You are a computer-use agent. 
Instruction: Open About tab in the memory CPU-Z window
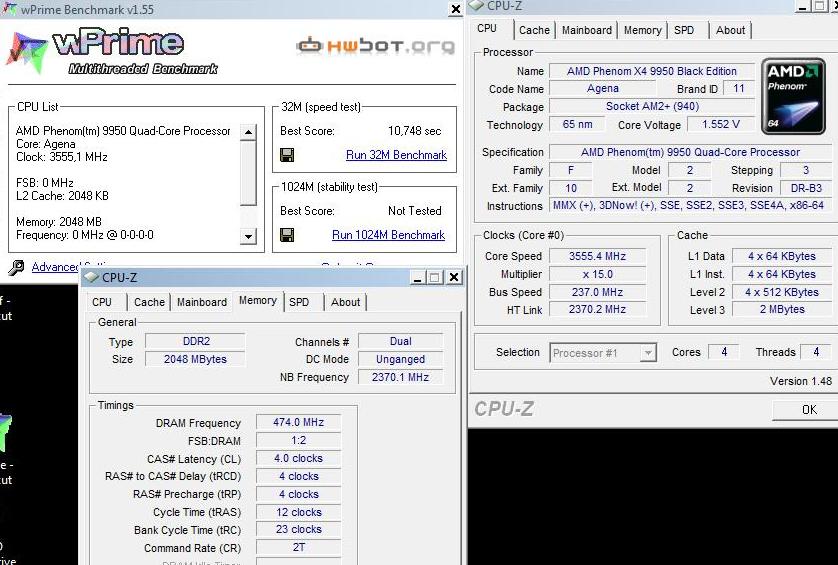345,302
